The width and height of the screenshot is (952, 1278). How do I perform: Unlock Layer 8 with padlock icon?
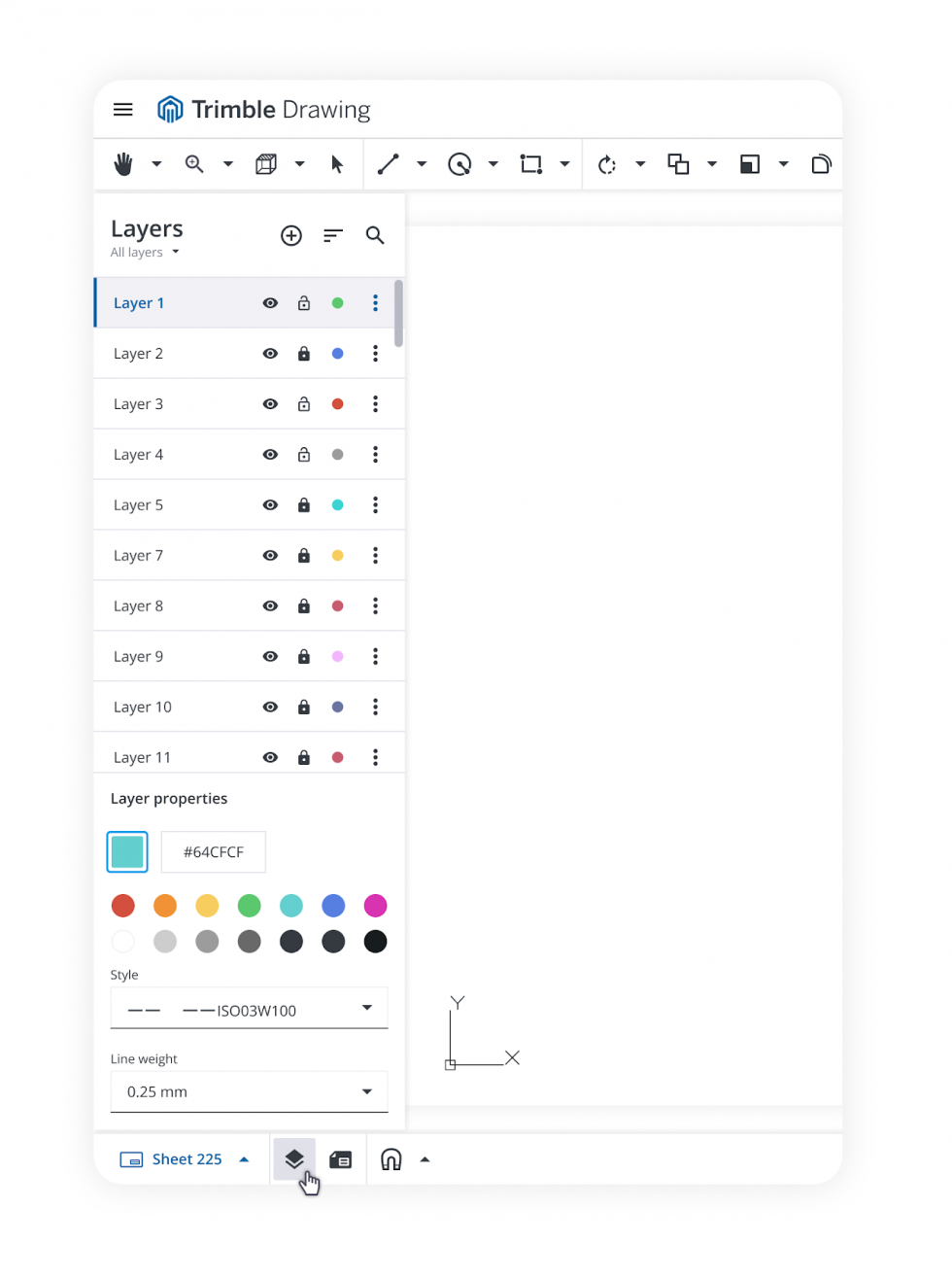304,606
